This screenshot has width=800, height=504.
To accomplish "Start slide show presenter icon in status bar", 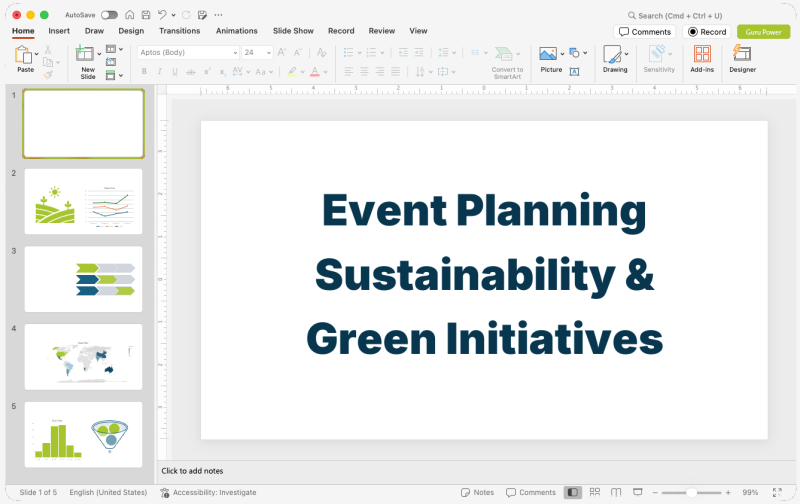I will pyautogui.click(x=638, y=492).
